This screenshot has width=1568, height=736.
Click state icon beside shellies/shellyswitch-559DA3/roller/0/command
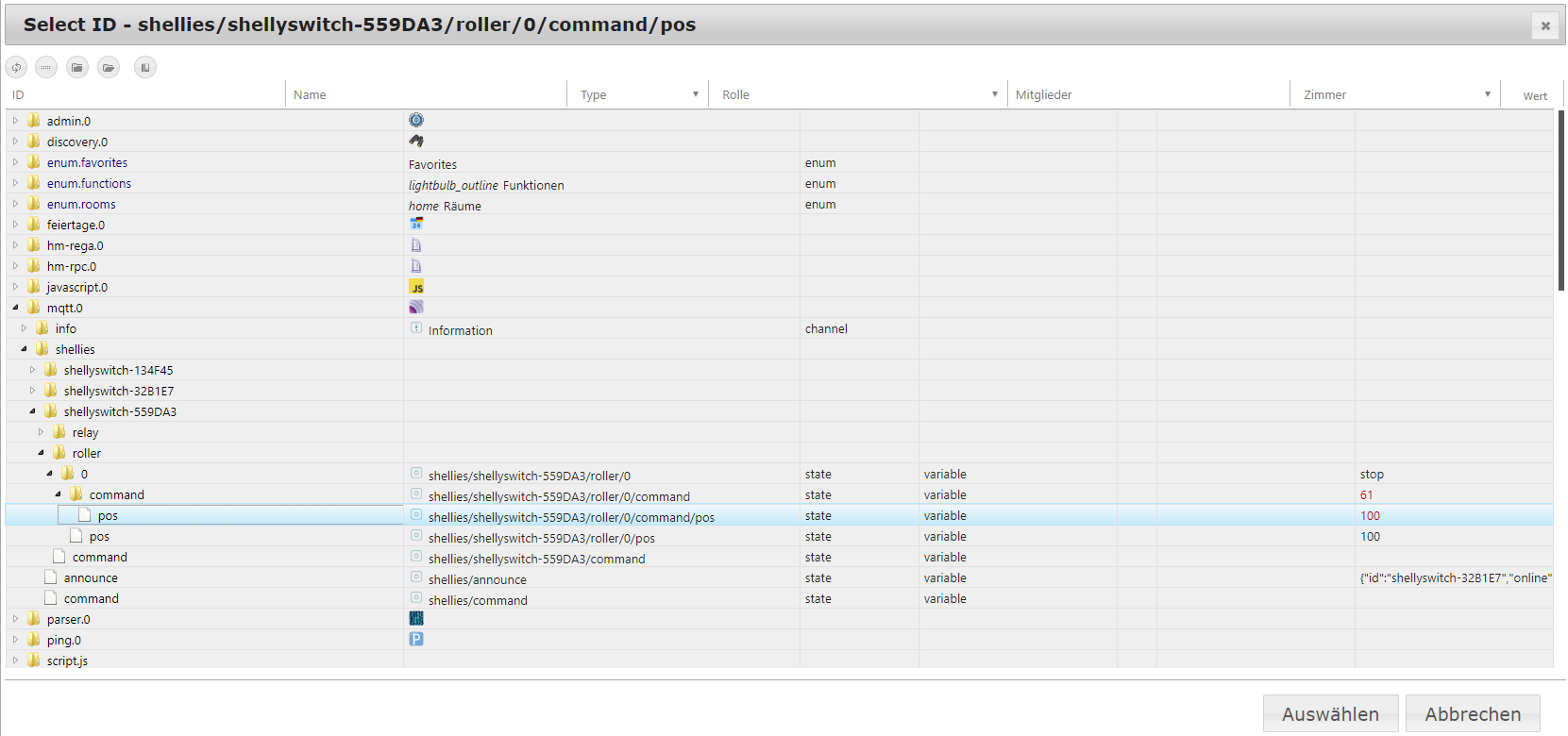(416, 493)
